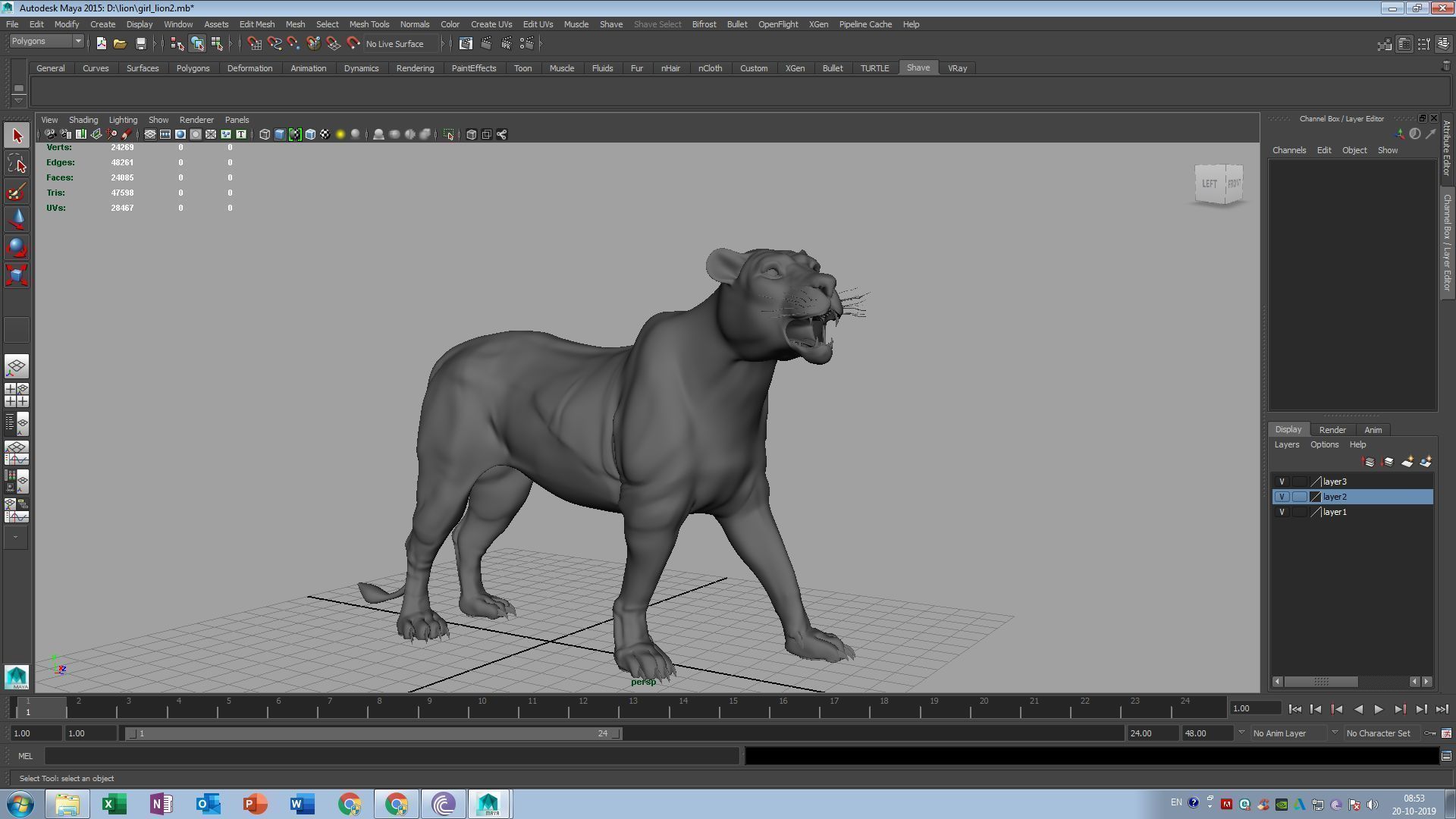The image size is (1456, 819).
Task: Toggle snap to curves magnet
Action: pyautogui.click(x=274, y=44)
